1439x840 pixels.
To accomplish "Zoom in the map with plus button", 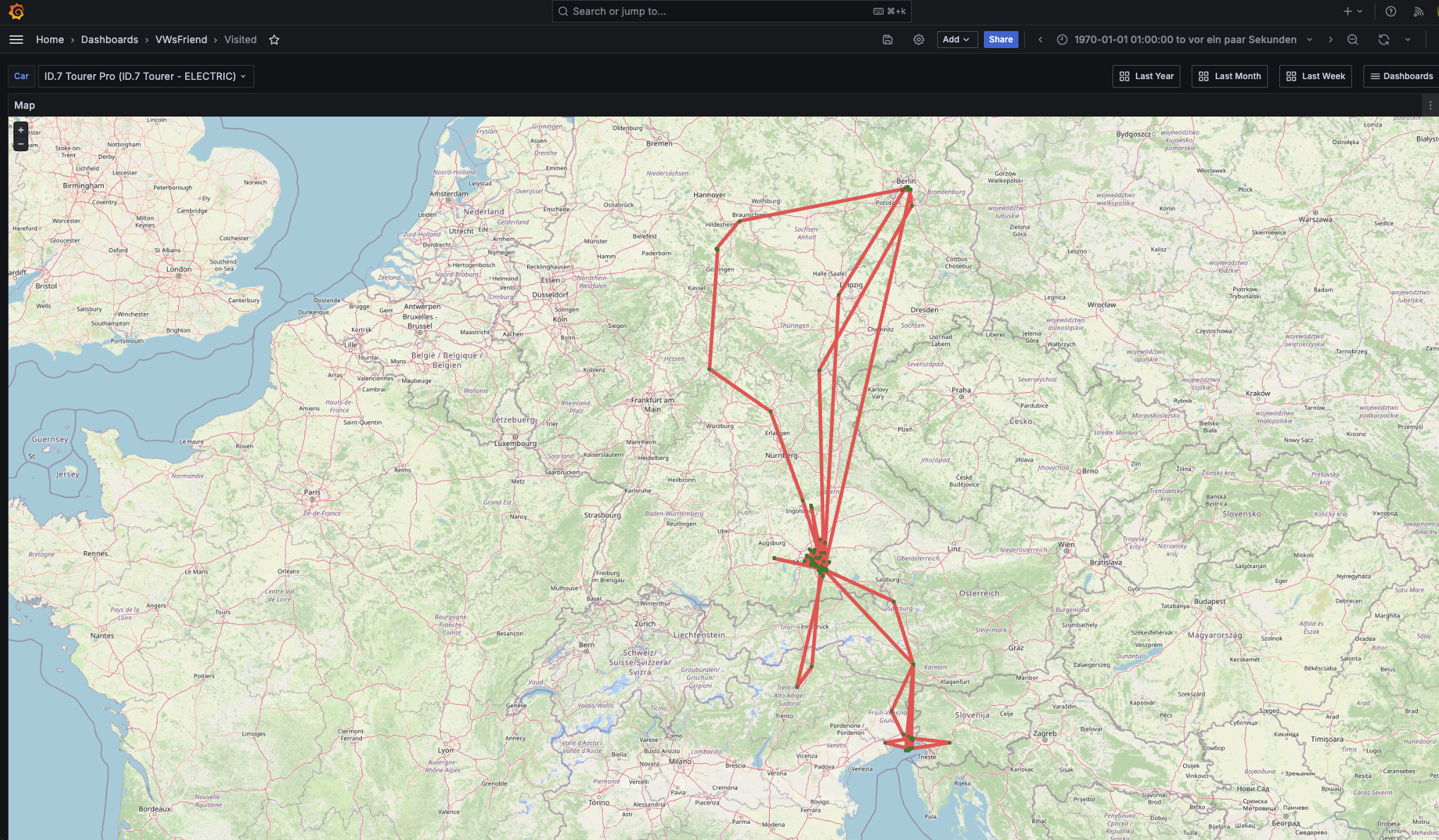I will coord(20,130).
